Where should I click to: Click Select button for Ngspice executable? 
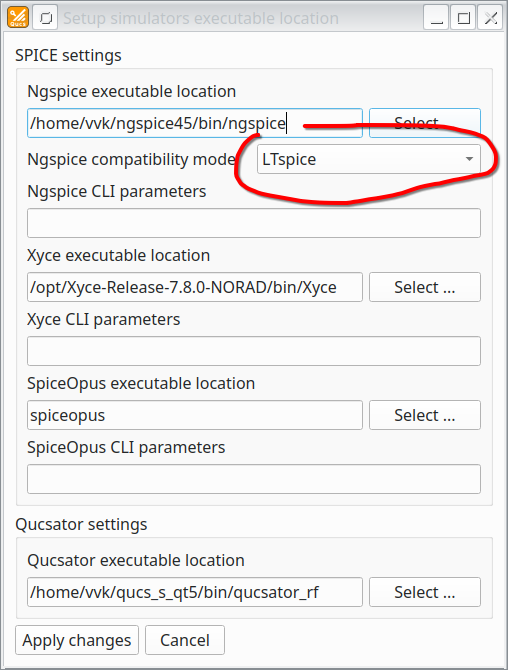click(x=425, y=123)
